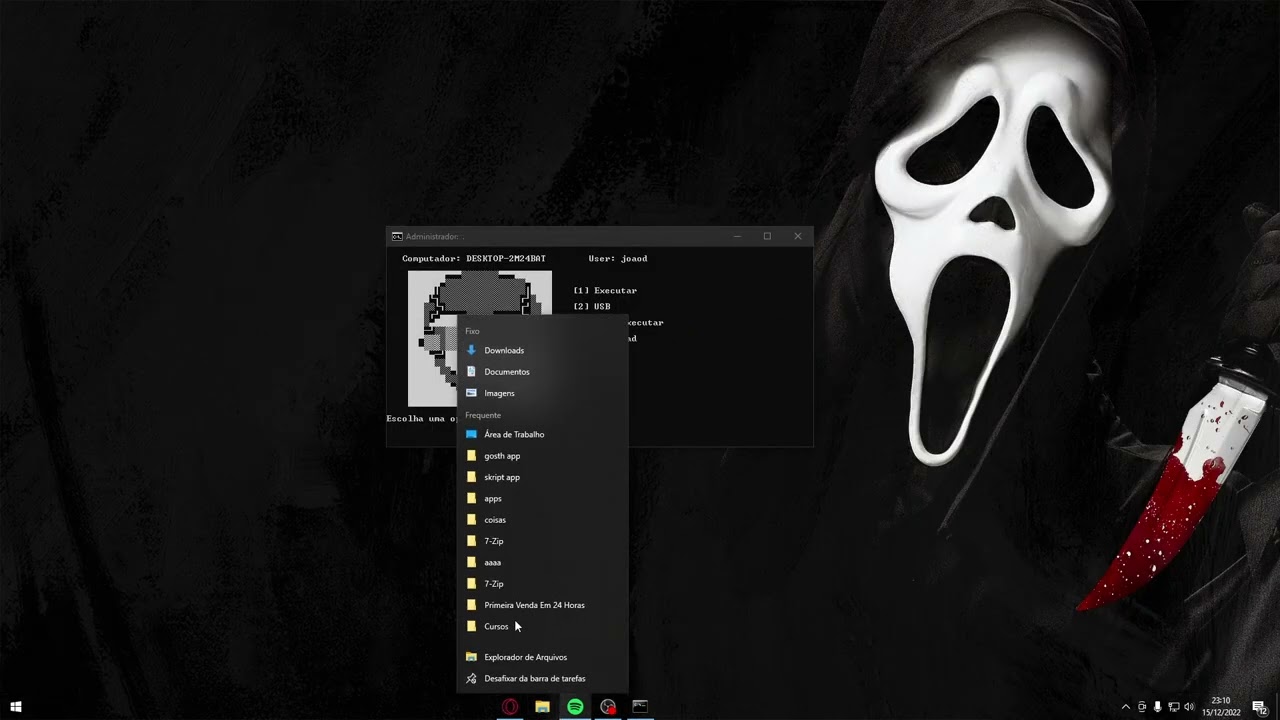
Task: Open Spotify from the taskbar
Action: tap(575, 707)
